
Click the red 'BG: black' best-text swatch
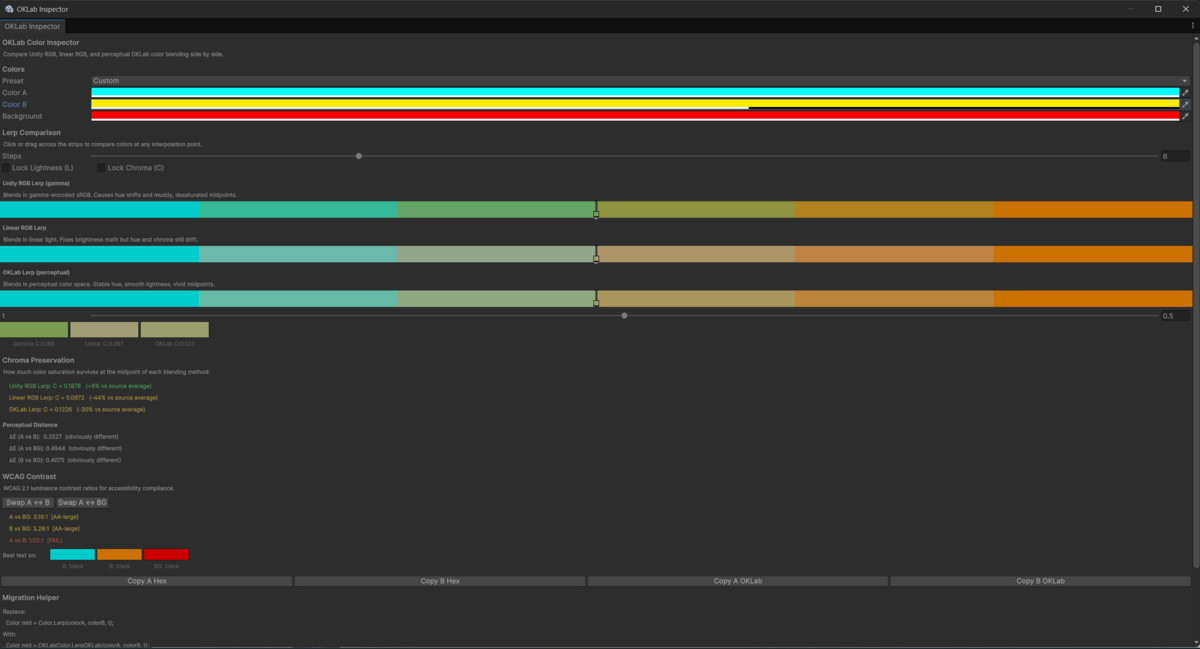click(x=166, y=554)
